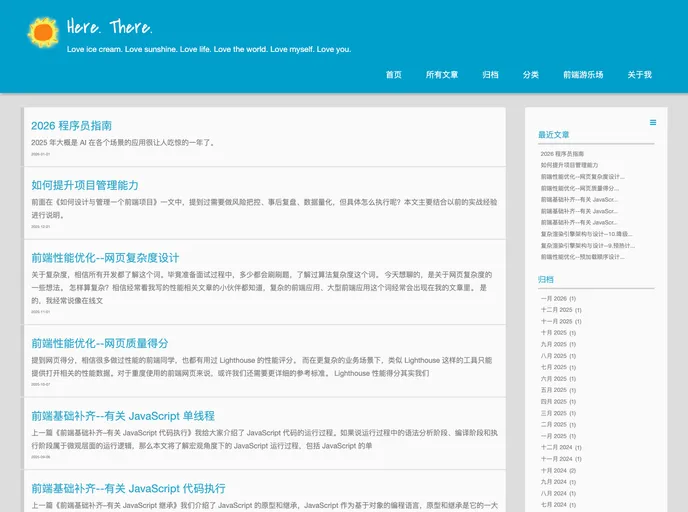The width and height of the screenshot is (688, 512).
Task: Go to the 首页 nav item
Action: pos(394,75)
